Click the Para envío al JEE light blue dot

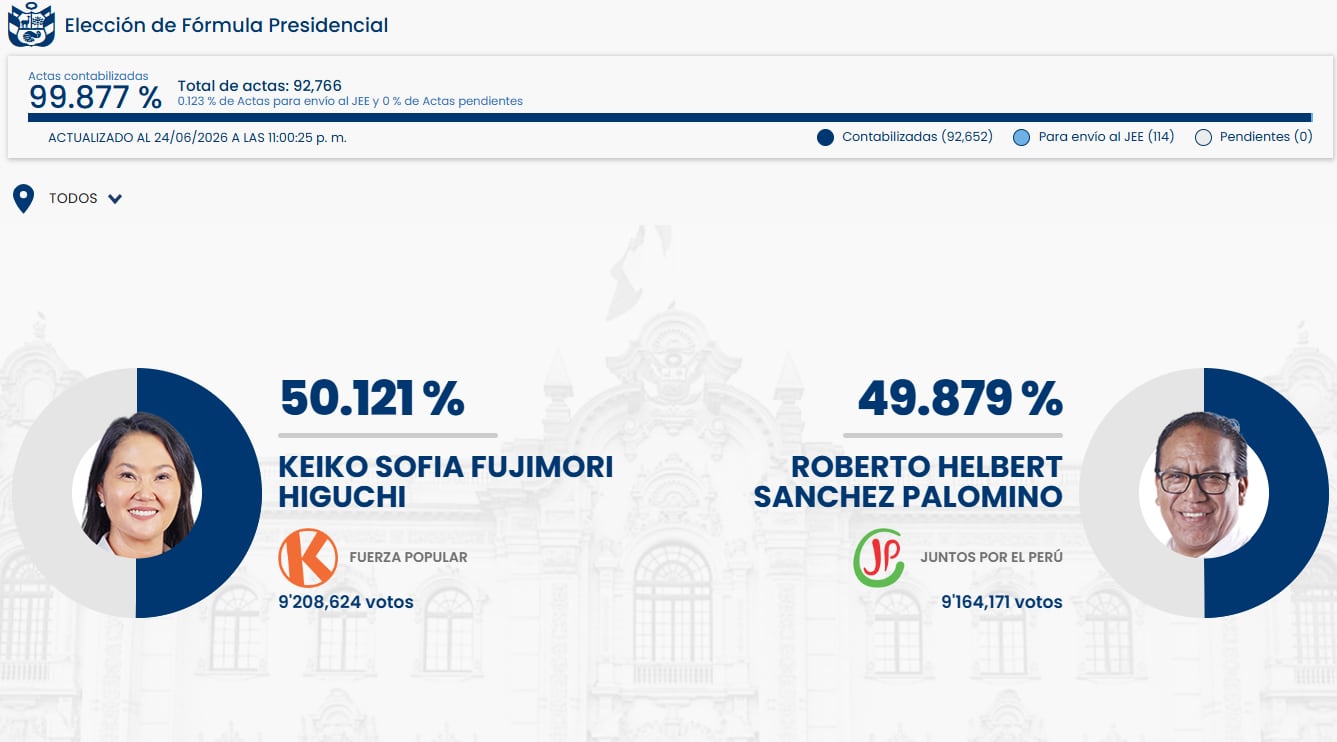click(1021, 138)
